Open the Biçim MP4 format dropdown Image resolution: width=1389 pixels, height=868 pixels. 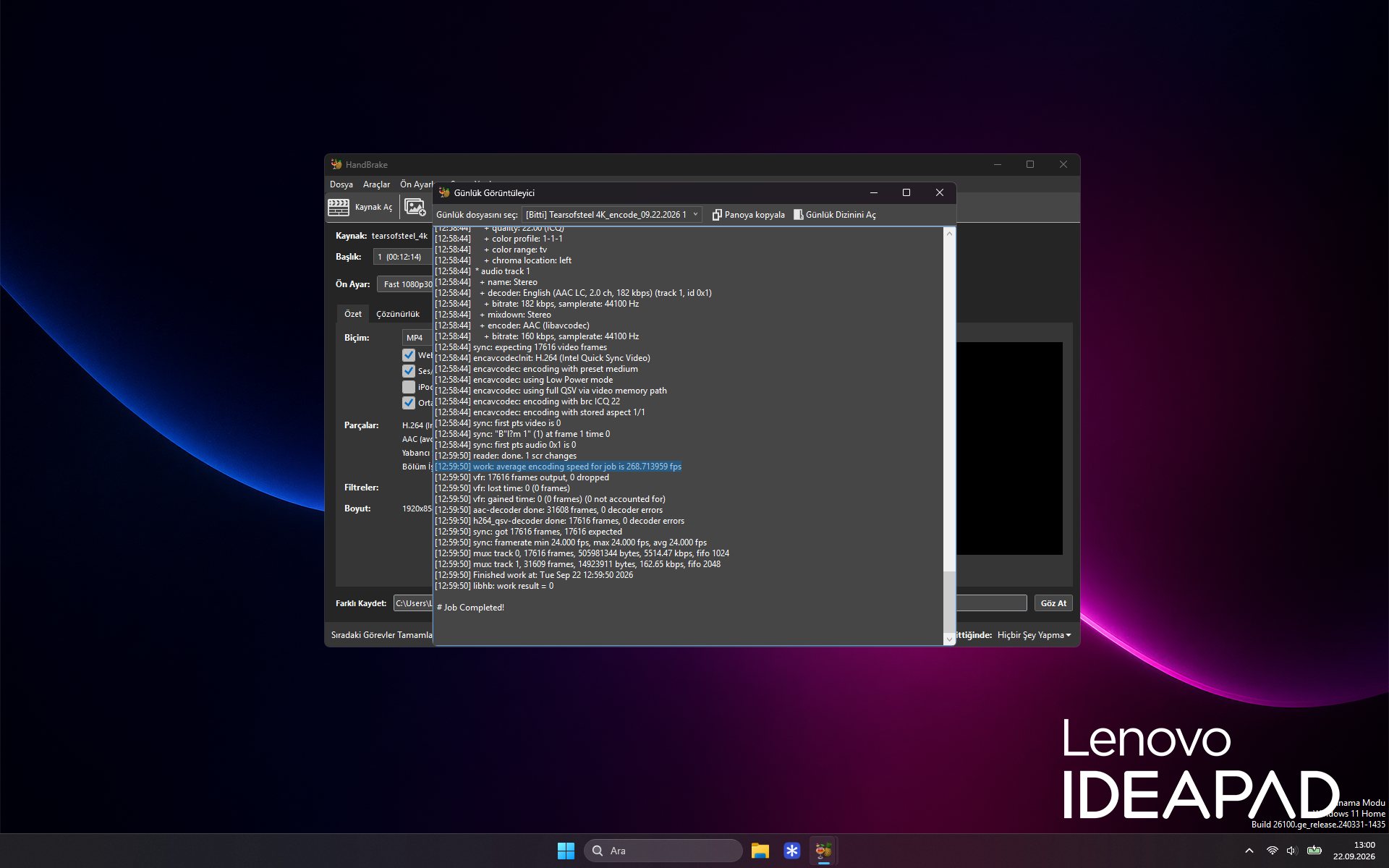coord(417,338)
